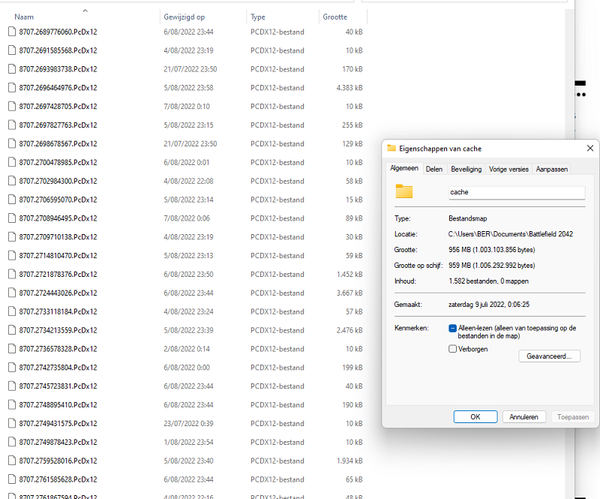This screenshot has width=600, height=499.
Task: Click file icon of 8707.2759528016.PcDx12
Action: point(10,460)
